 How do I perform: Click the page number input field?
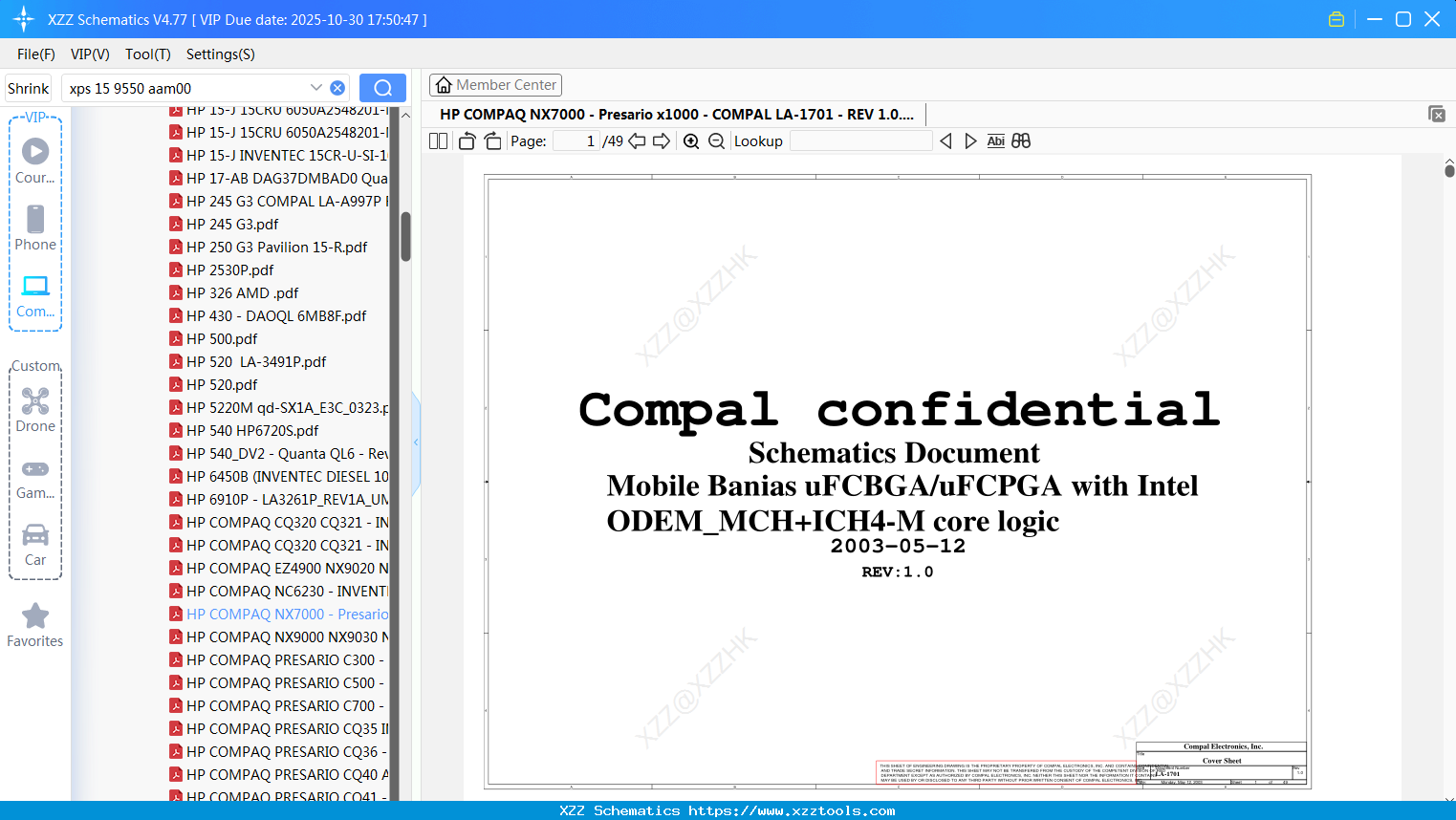[x=576, y=141]
